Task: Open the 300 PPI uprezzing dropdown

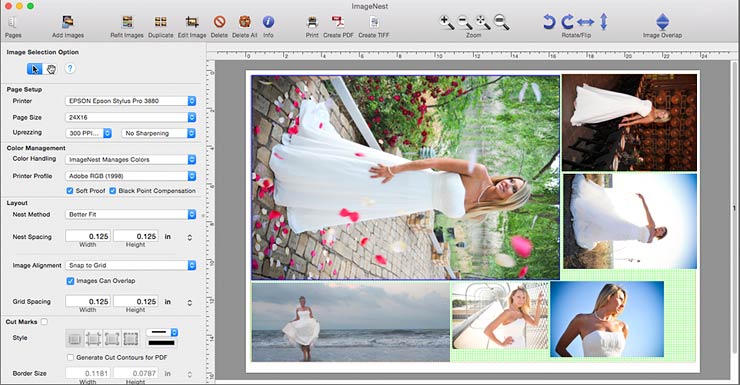Action: (x=89, y=133)
